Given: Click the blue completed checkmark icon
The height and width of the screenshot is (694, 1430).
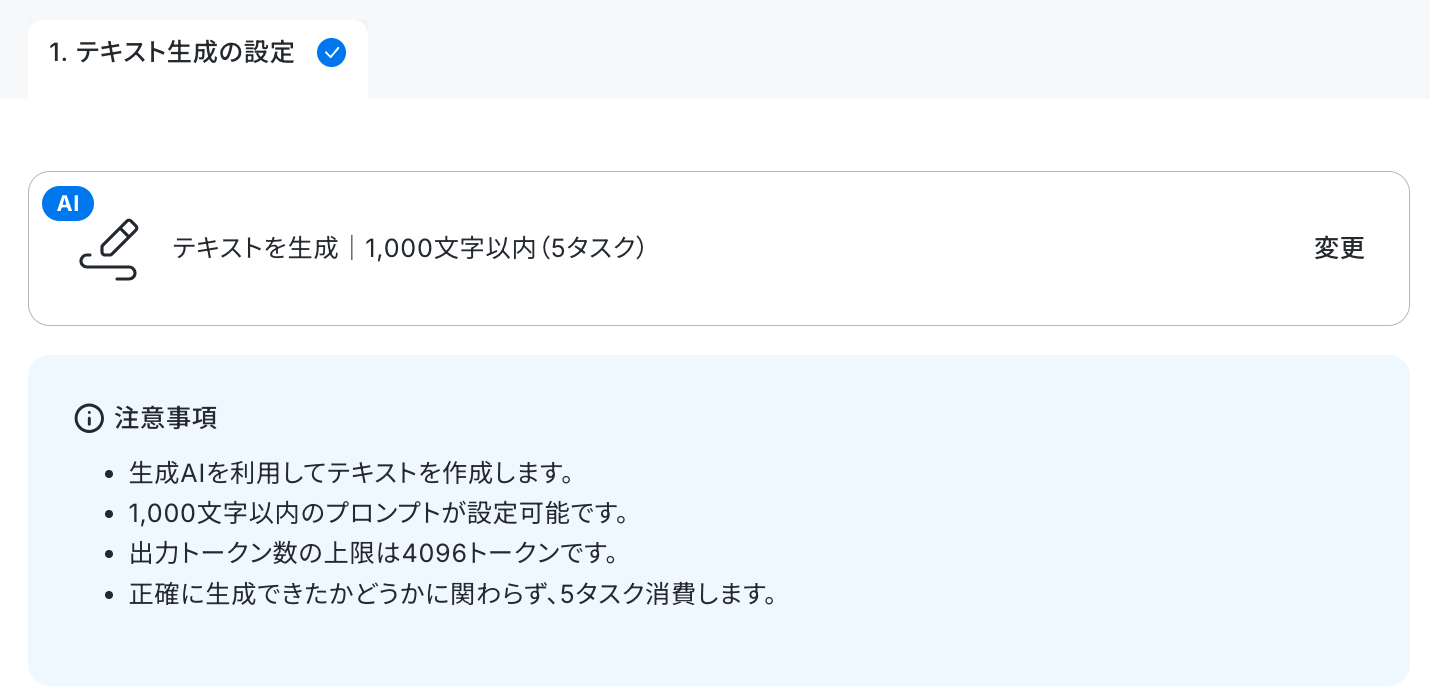Looking at the screenshot, I should point(331,53).
